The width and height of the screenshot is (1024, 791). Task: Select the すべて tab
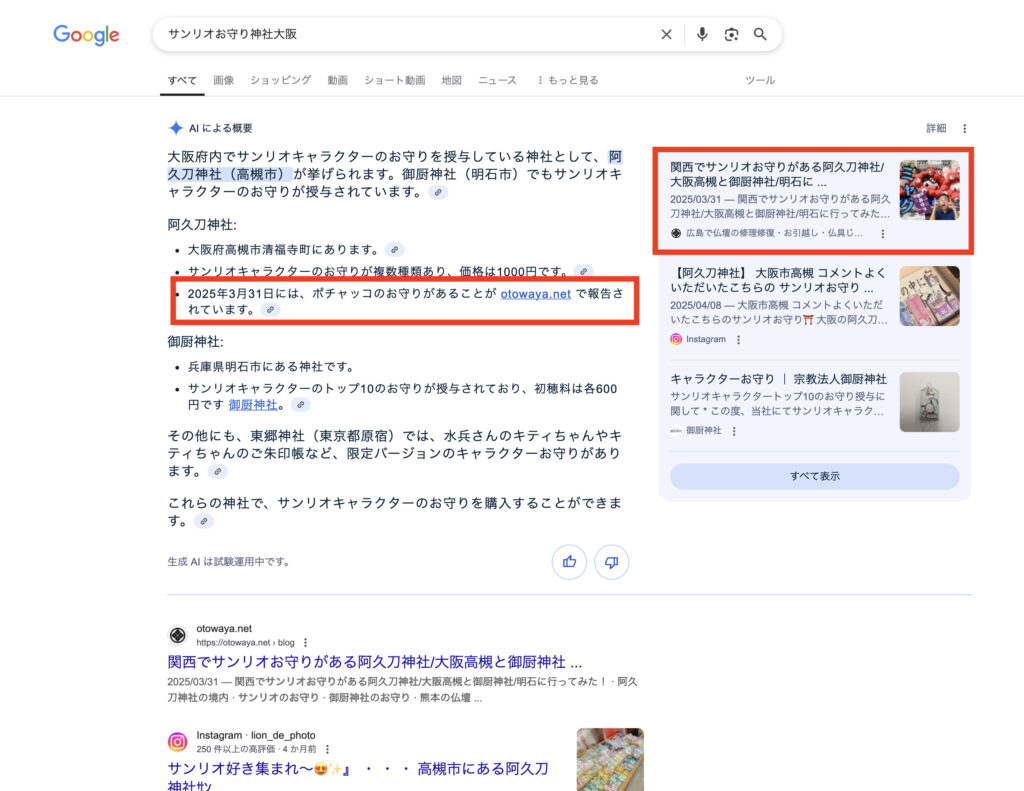click(x=182, y=80)
